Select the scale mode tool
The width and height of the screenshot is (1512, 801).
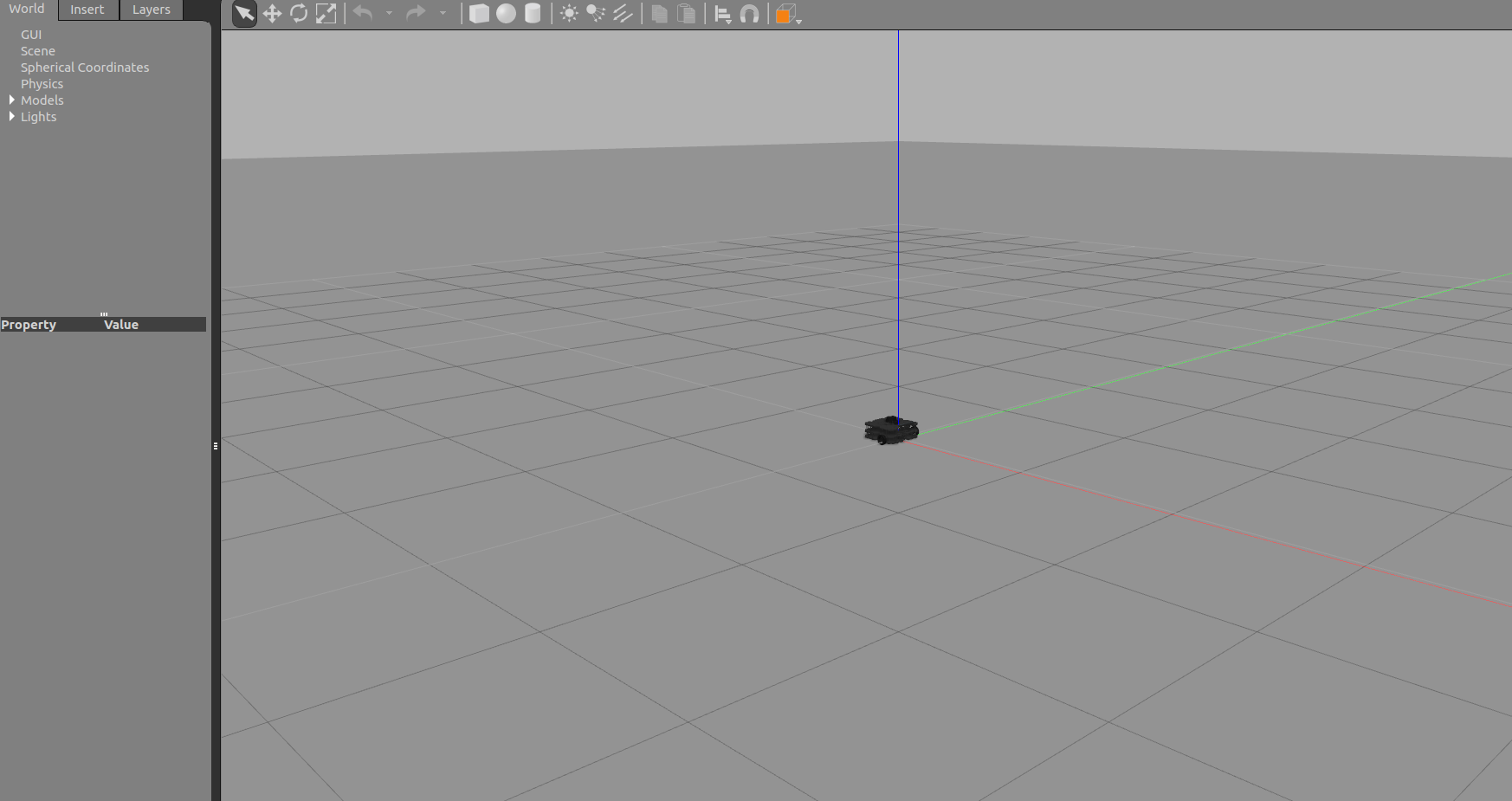click(x=326, y=14)
